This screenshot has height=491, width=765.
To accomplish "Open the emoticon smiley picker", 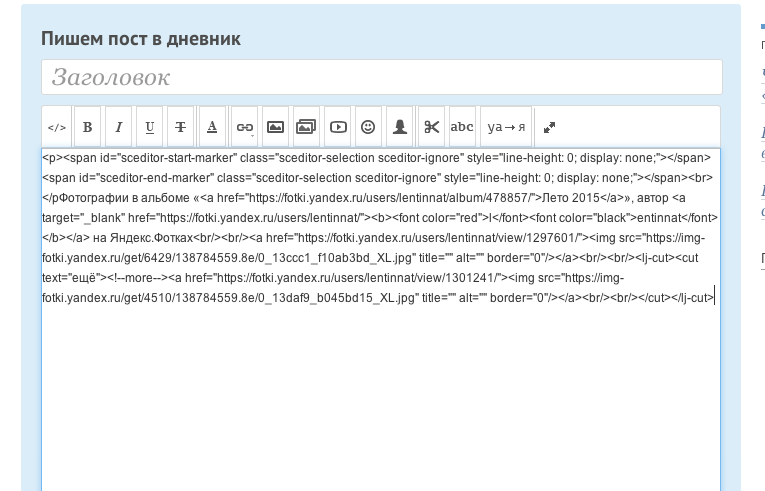I will pyautogui.click(x=369, y=127).
